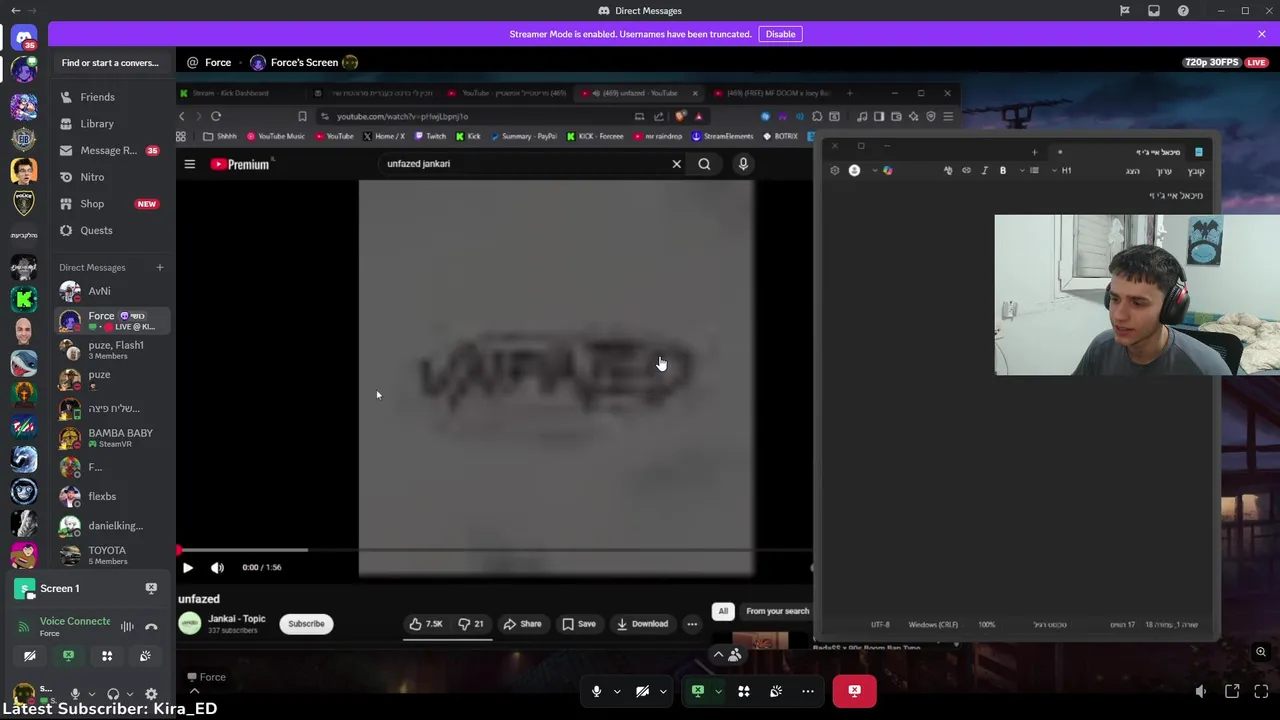Image resolution: width=1280 pixels, height=720 pixels.
Task: Pop out the stream window
Action: (1232, 691)
